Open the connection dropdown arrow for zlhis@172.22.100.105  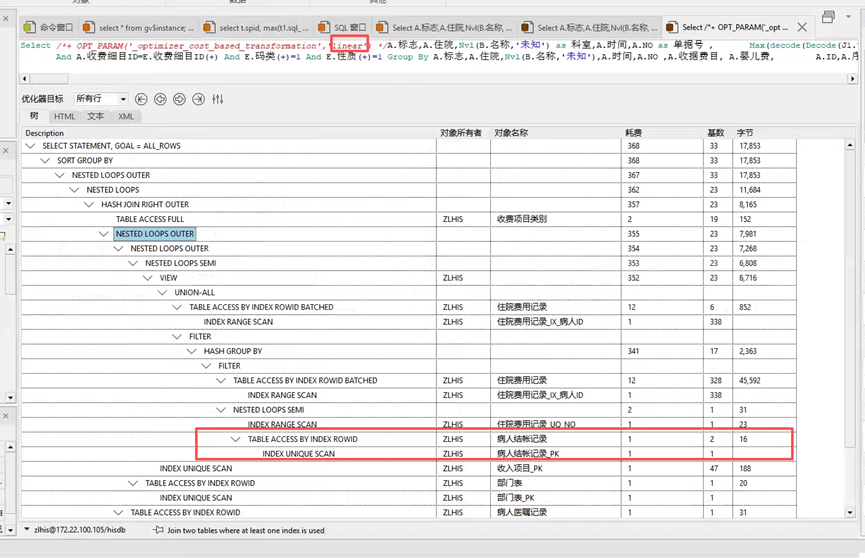[26, 529]
